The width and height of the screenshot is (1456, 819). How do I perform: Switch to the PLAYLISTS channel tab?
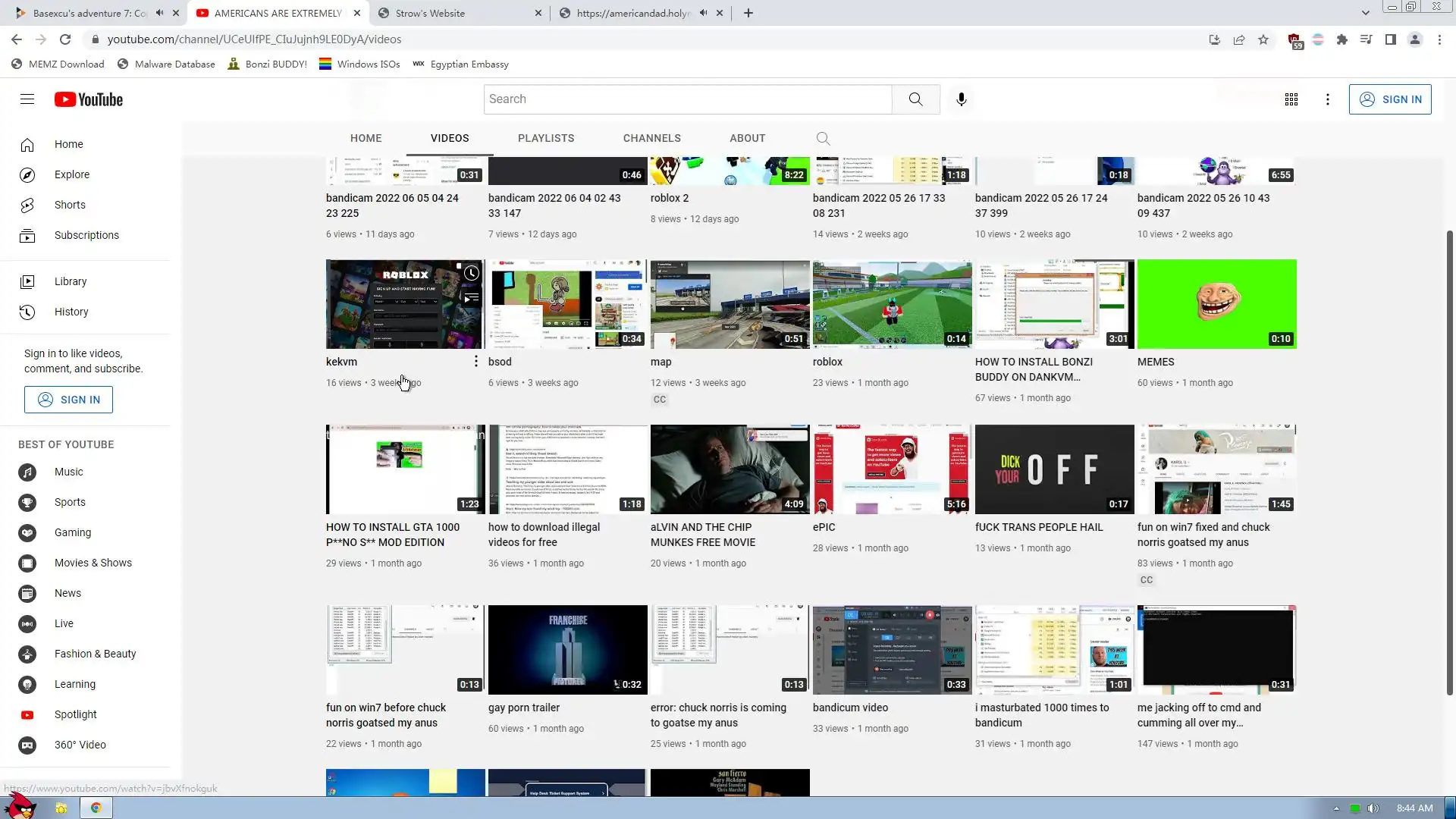[x=545, y=138]
